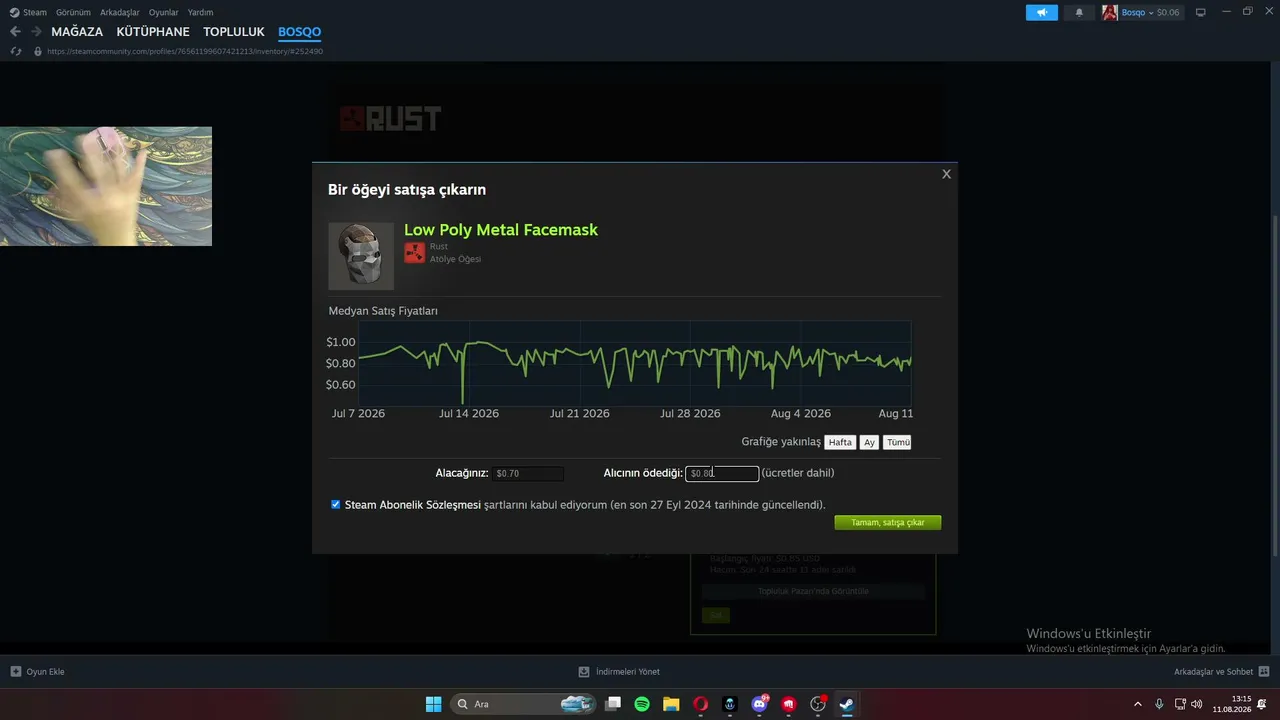This screenshot has width=1280, height=720.
Task: Launch Opera browser from taskbar
Action: pyautogui.click(x=701, y=704)
